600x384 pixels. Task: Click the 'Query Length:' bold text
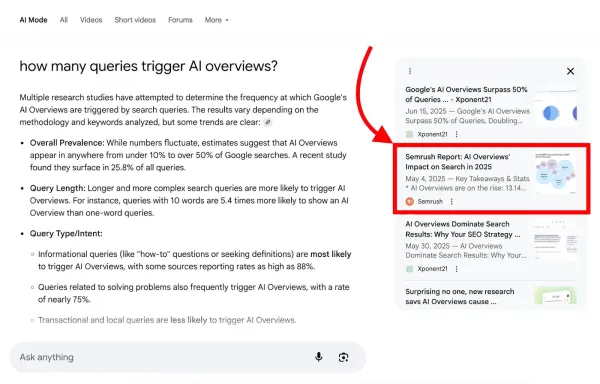coord(57,188)
